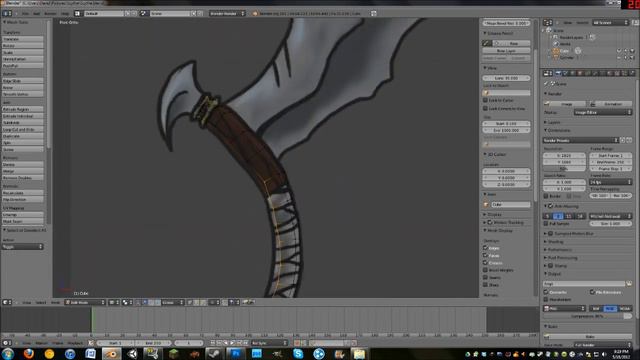The width and height of the screenshot is (640, 360).
Task: Toggle Overwrite output checkbox
Action: pos(546,292)
